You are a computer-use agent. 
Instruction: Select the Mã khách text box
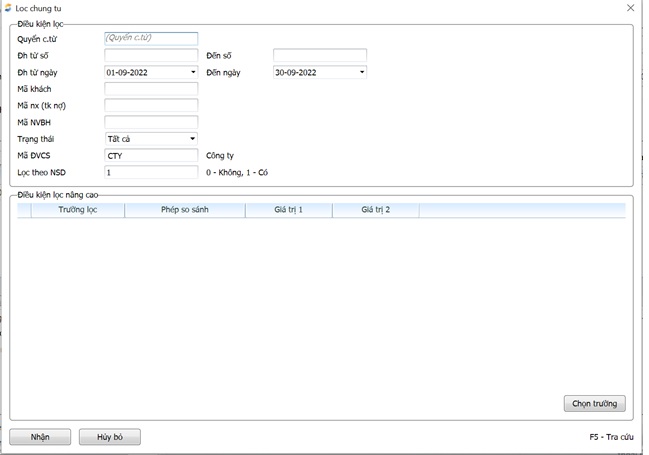(151, 89)
